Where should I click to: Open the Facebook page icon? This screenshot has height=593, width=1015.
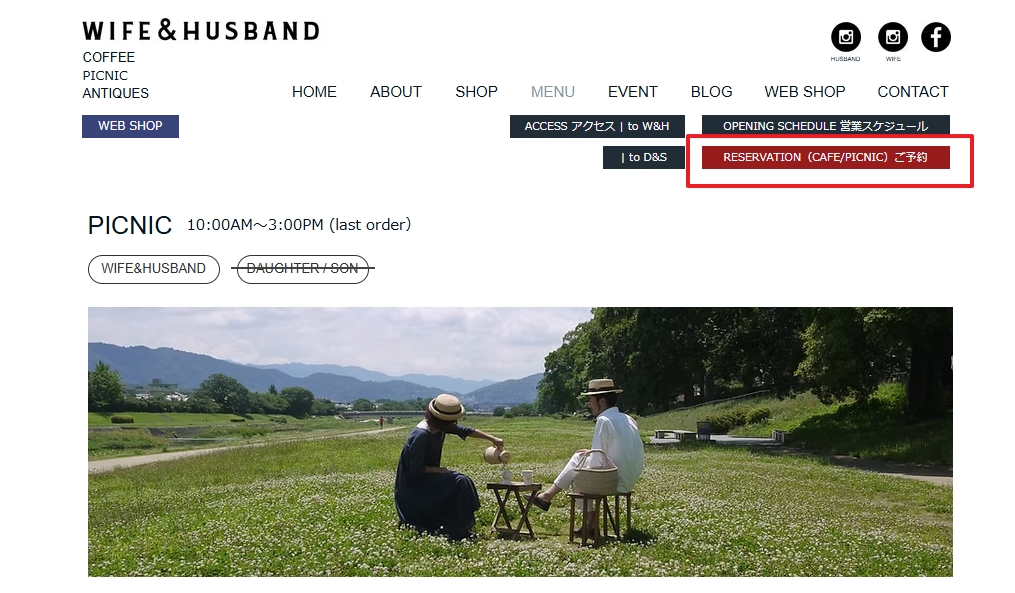point(935,37)
